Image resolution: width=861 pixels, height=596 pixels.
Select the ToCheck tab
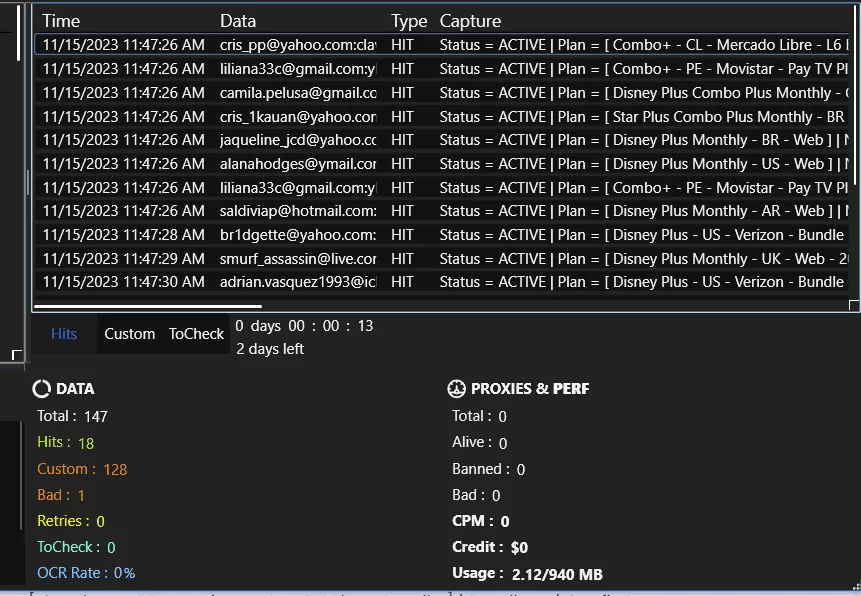point(196,334)
